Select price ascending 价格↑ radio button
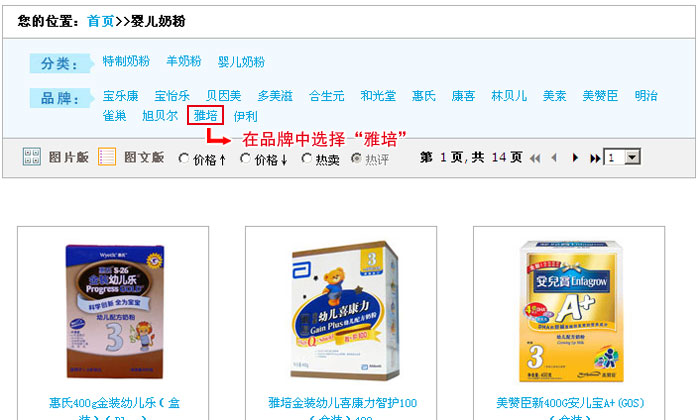 coord(183,158)
